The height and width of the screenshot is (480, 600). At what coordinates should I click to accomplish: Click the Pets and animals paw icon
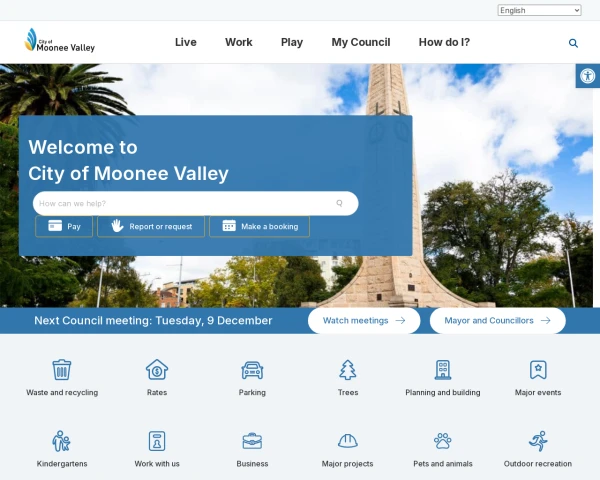[x=443, y=441]
